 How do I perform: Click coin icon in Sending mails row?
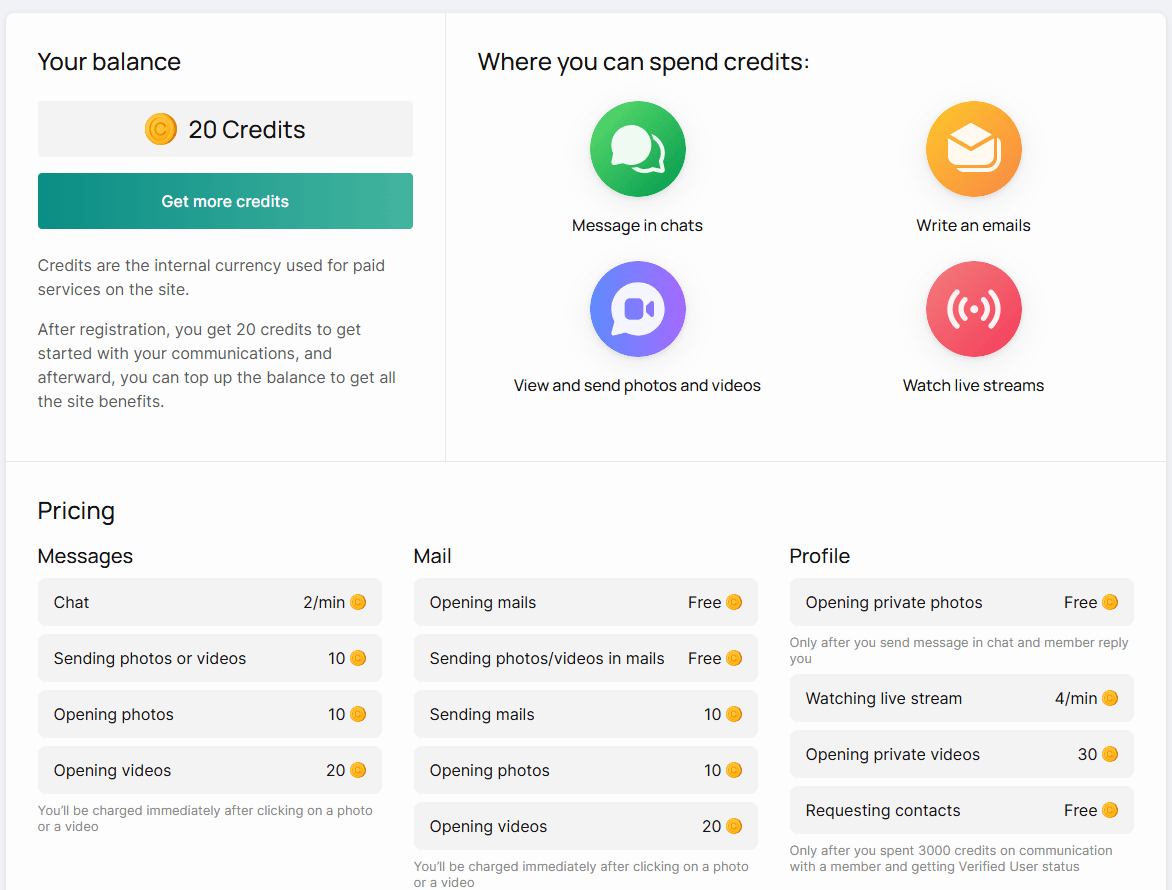pyautogui.click(x=734, y=714)
